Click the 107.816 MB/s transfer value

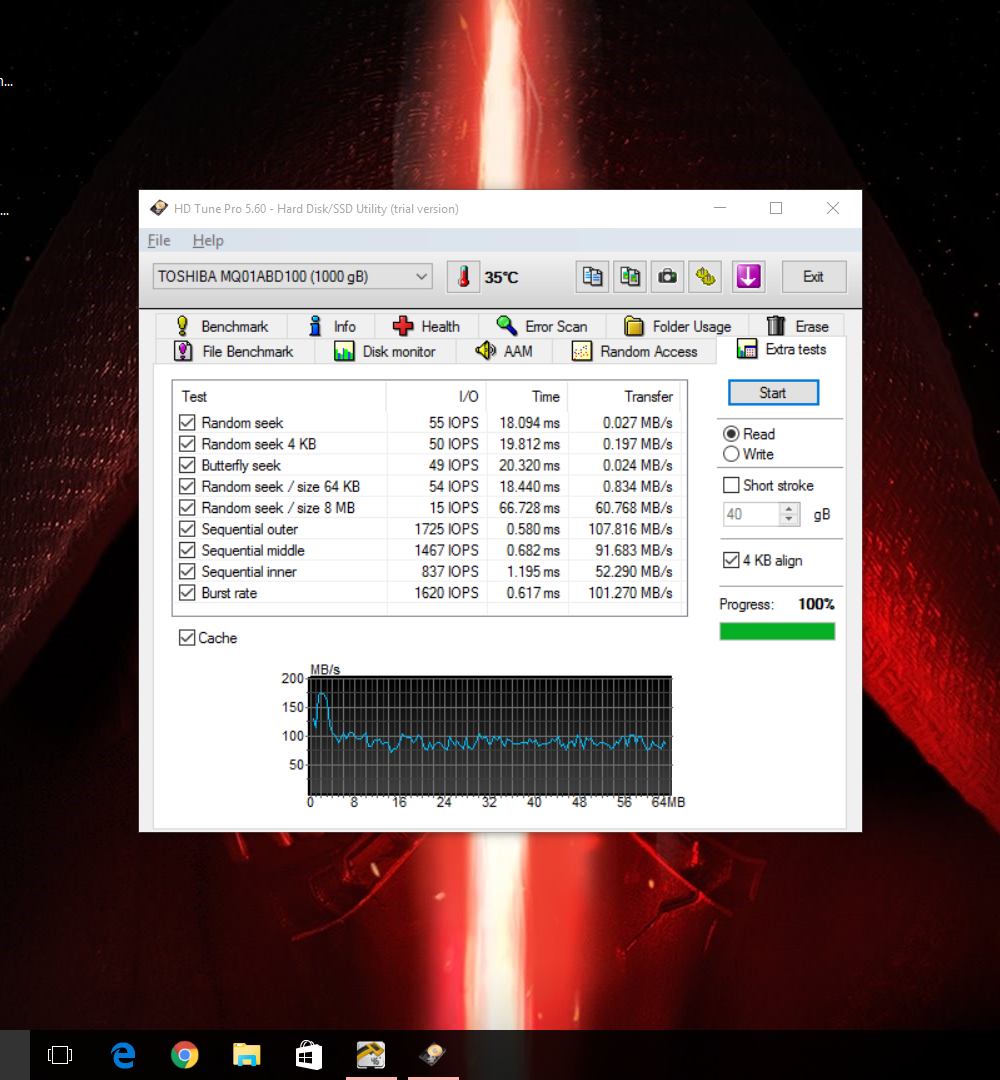[630, 529]
